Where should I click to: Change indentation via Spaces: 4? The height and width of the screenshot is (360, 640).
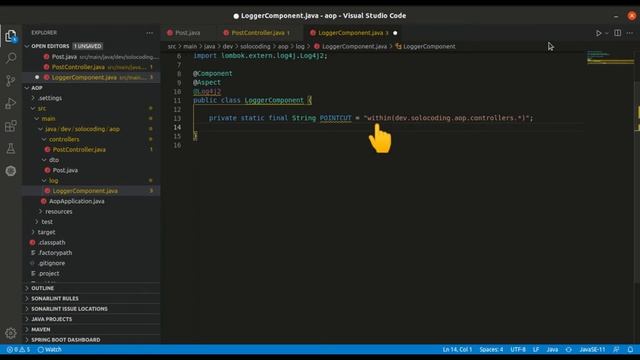[x=491, y=349]
